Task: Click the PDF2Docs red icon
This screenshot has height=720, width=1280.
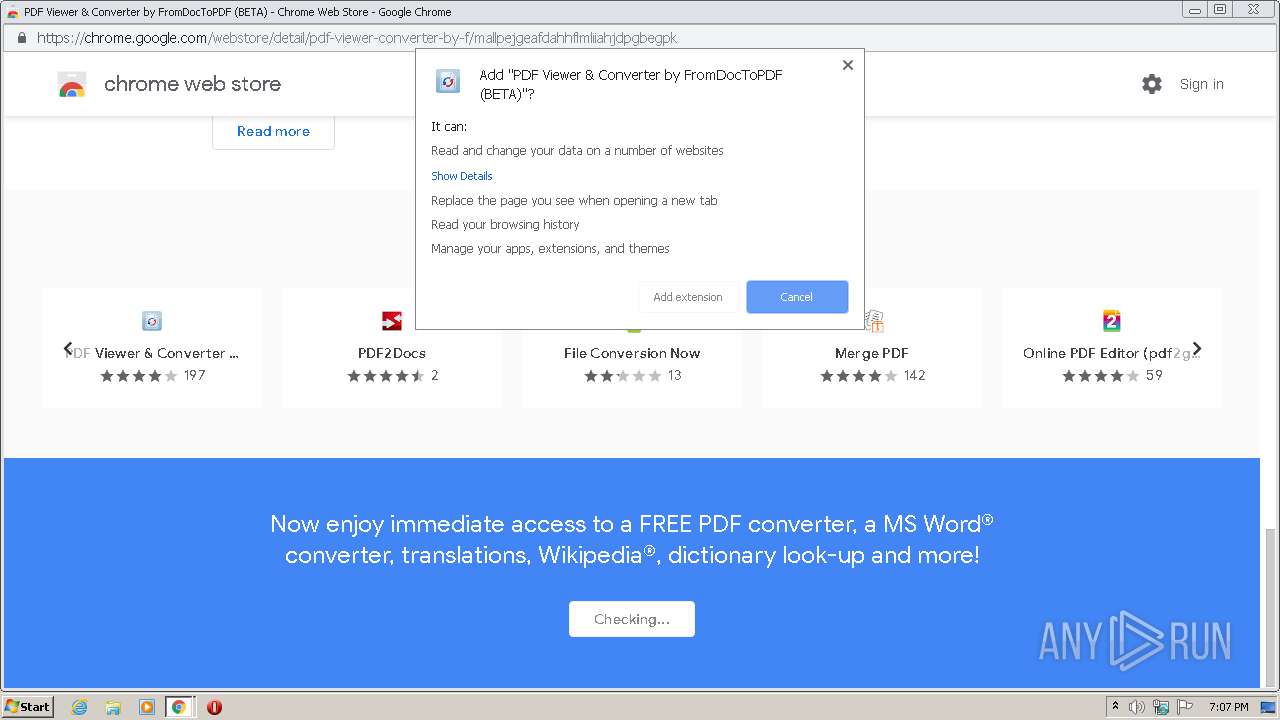Action: pyautogui.click(x=392, y=321)
